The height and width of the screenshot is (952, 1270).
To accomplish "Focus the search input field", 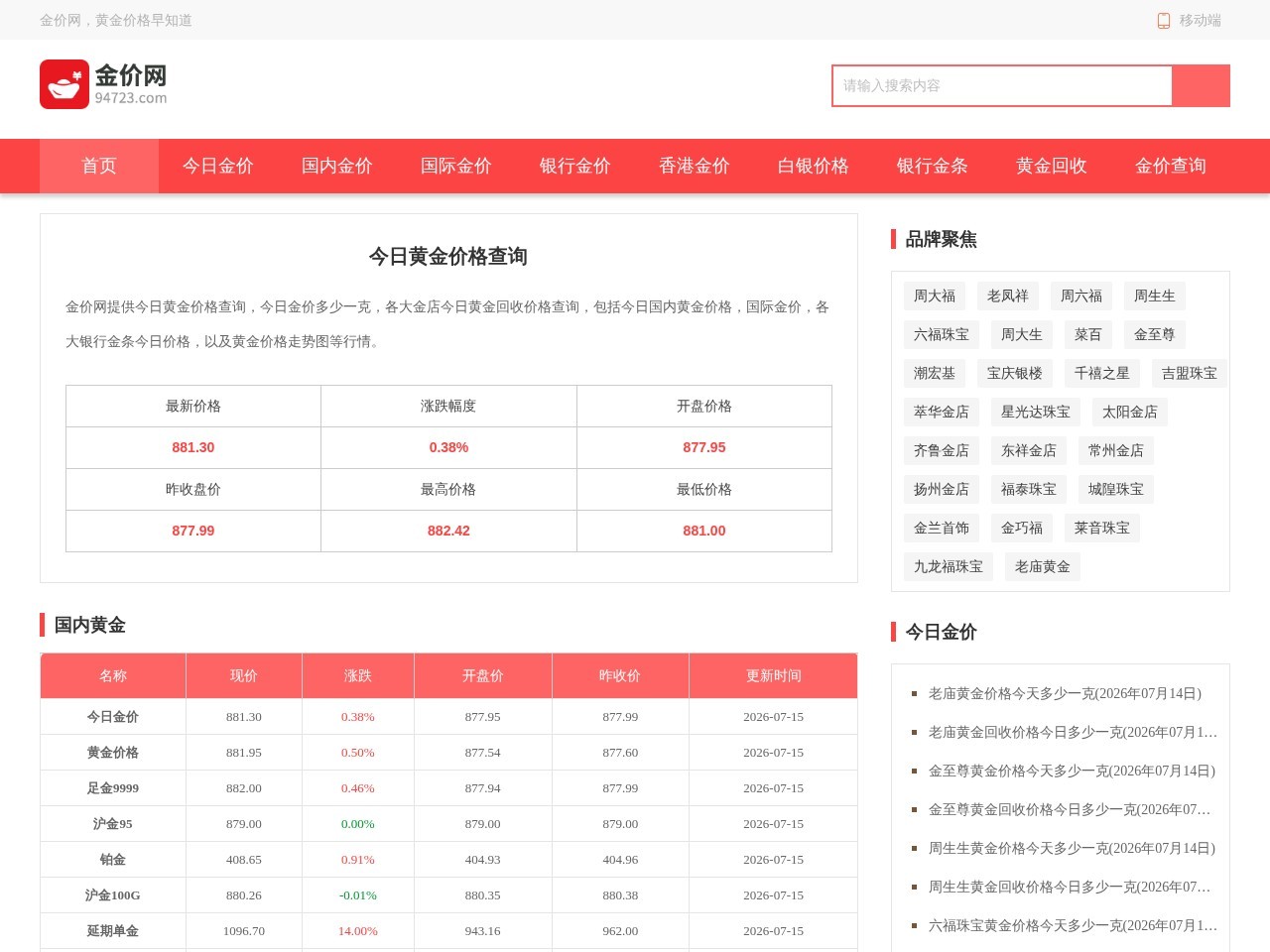I will tap(1002, 85).
